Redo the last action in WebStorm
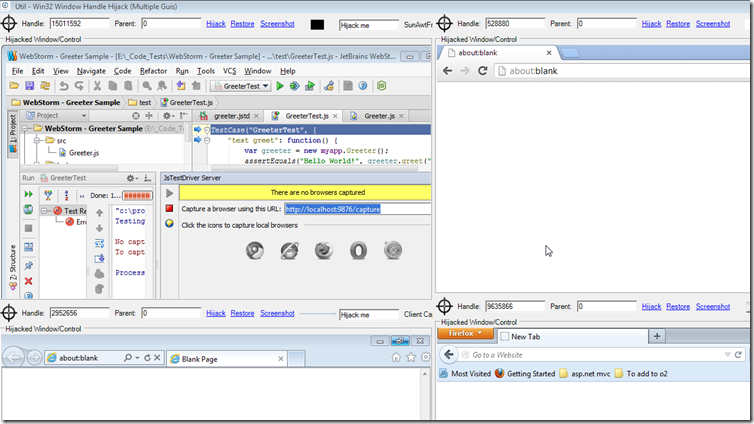This screenshot has width=754, height=424. pyautogui.click(x=79, y=86)
